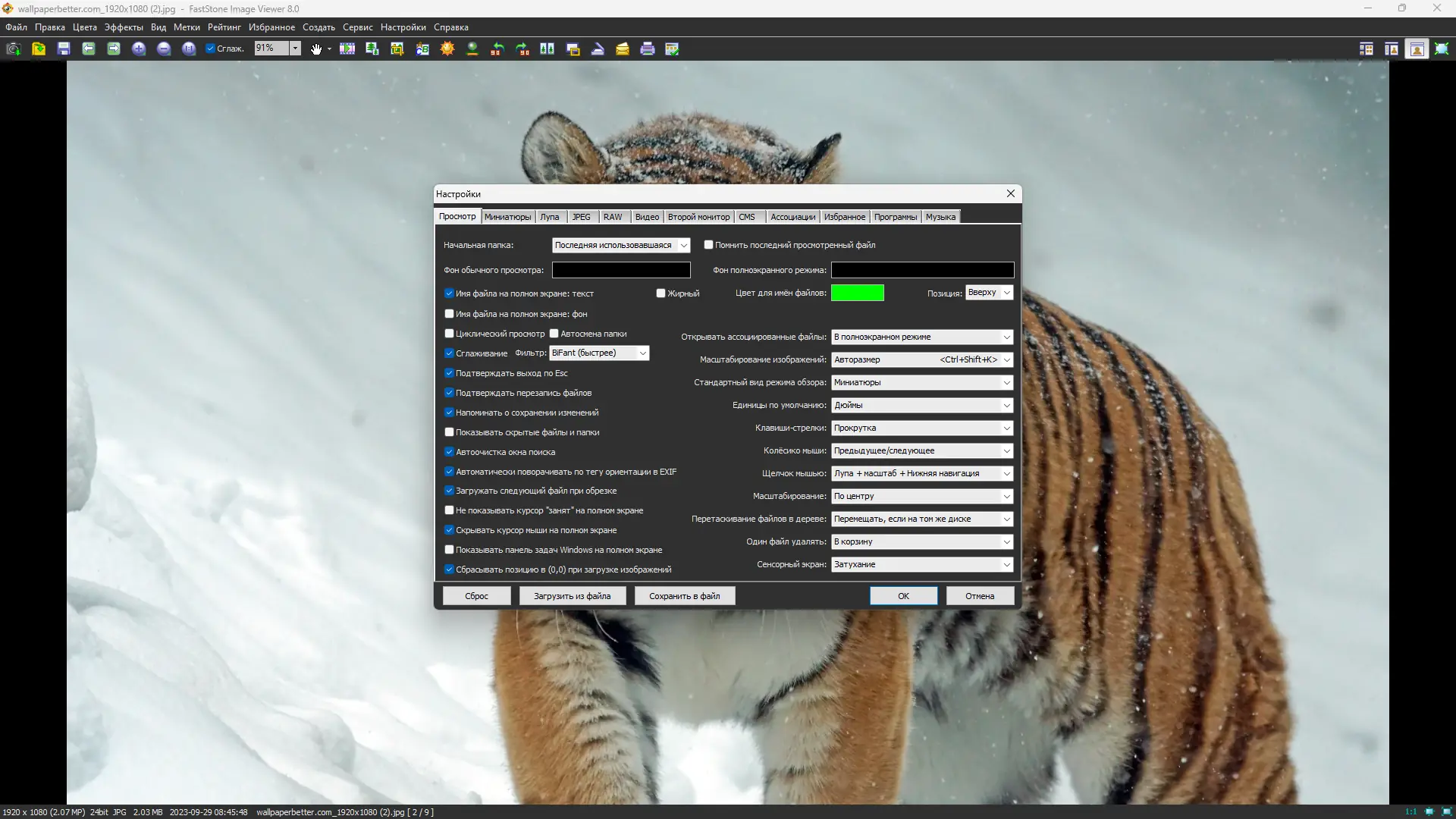
Task: Click green file name color swatch
Action: click(x=857, y=293)
